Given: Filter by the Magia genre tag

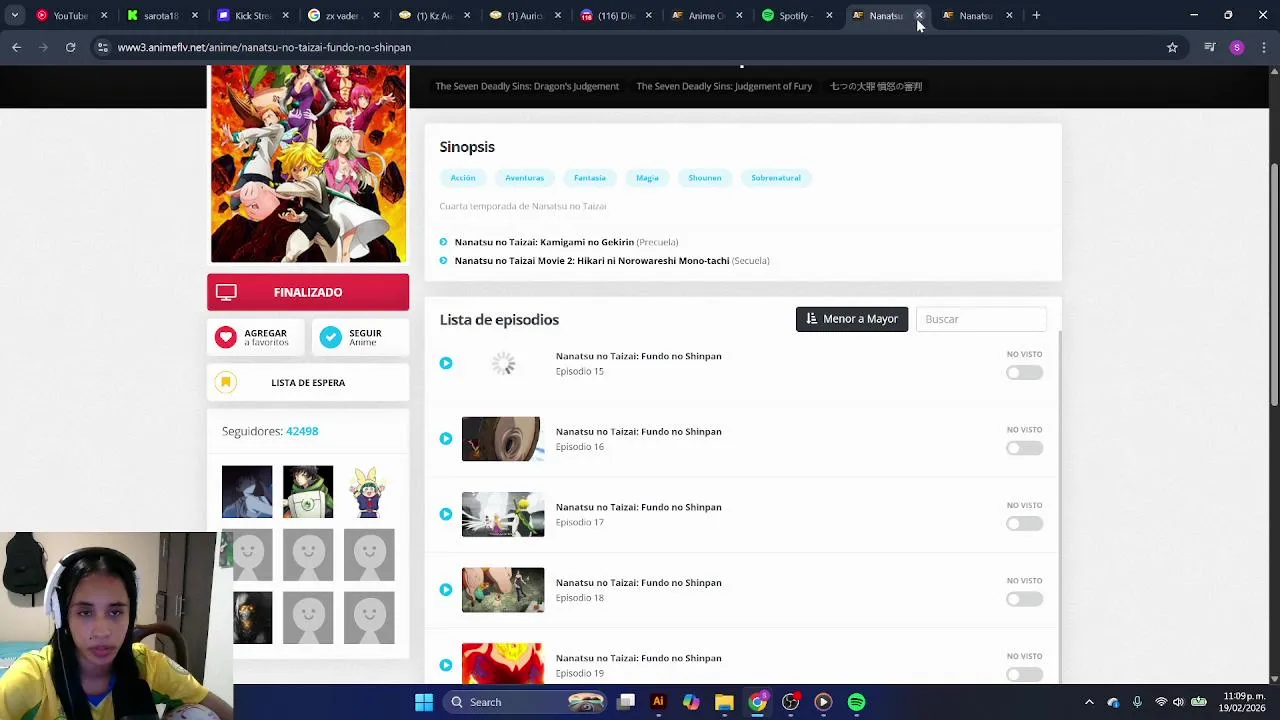Looking at the screenshot, I should (x=647, y=178).
